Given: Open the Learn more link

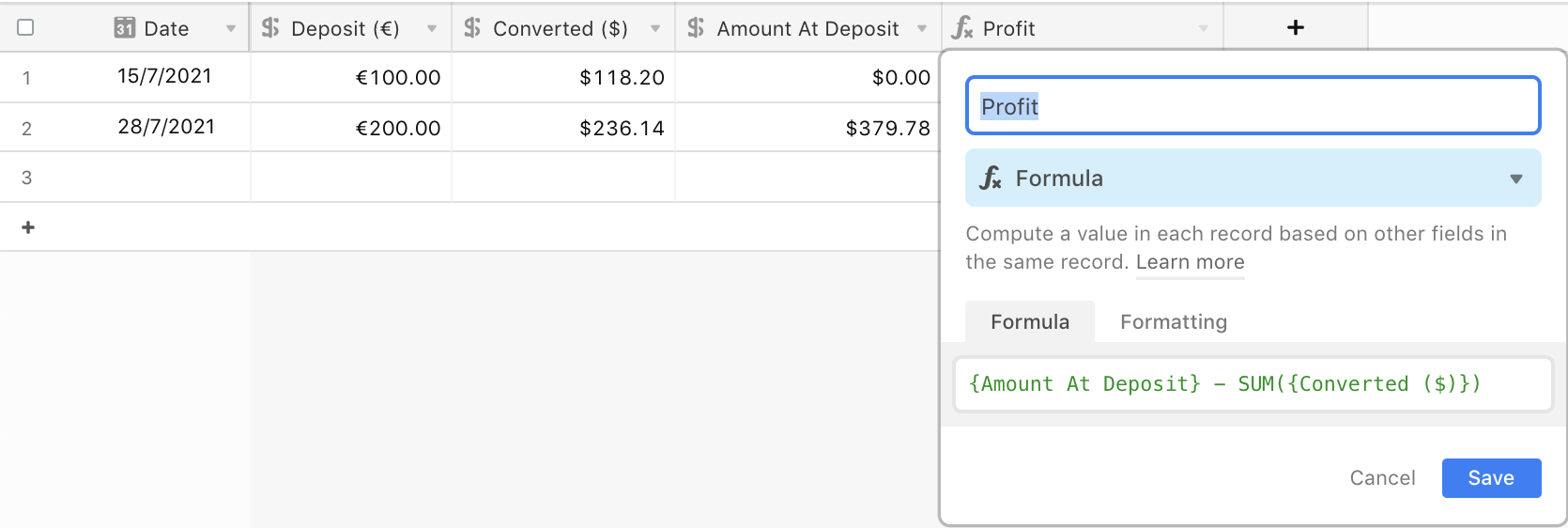Looking at the screenshot, I should pos(1190,262).
